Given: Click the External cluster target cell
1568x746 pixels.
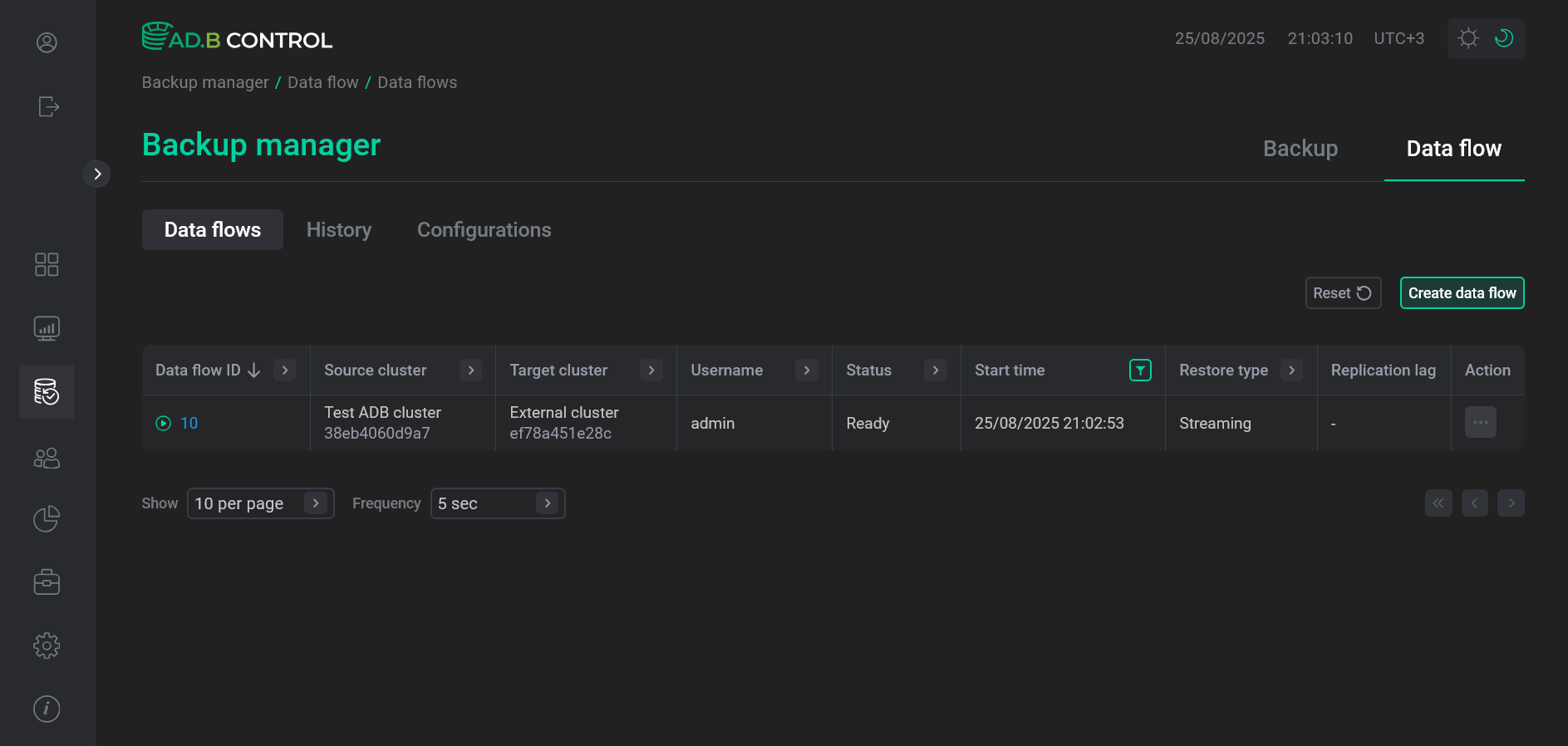Looking at the screenshot, I should [586, 423].
